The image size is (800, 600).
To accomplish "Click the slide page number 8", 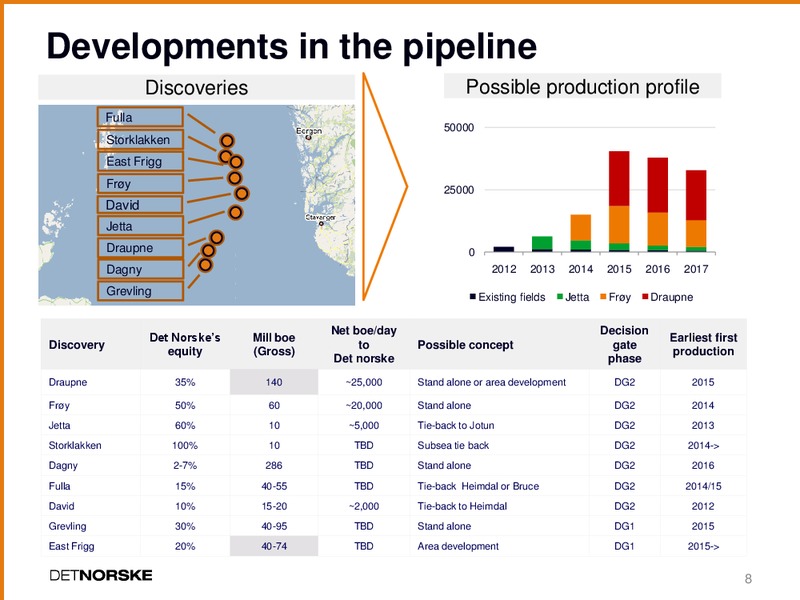I will (748, 579).
